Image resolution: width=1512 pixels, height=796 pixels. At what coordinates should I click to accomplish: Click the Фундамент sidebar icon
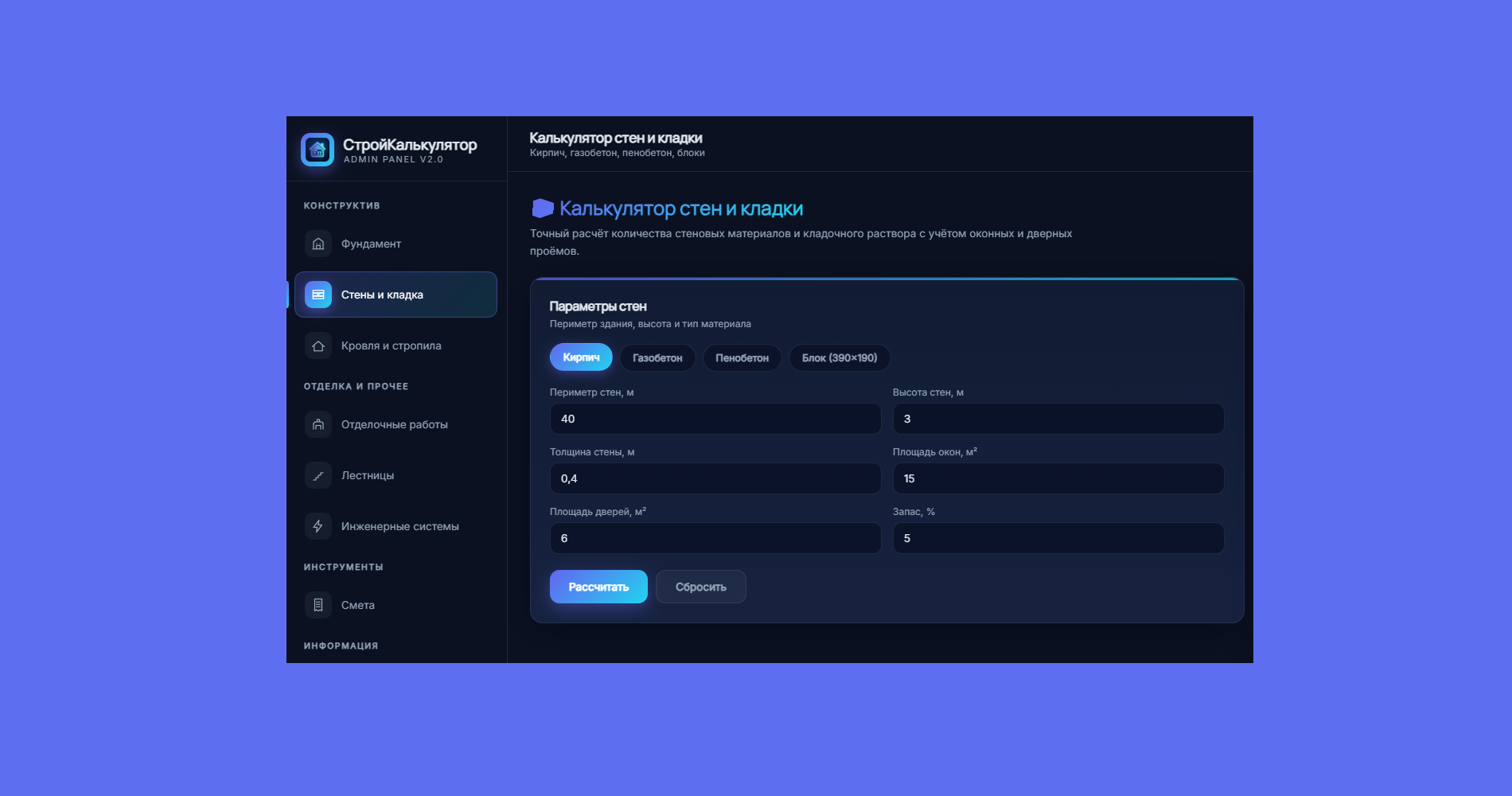(x=318, y=244)
